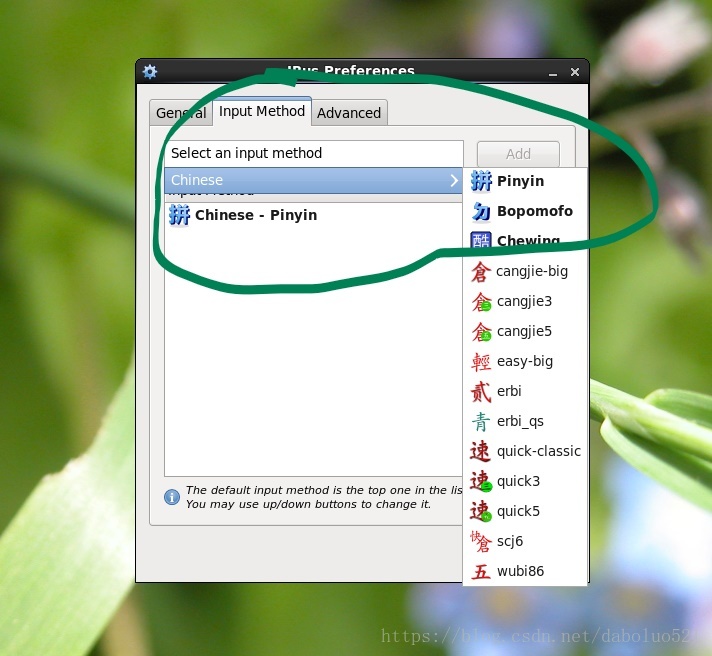
Task: Close the IBus Preferences window
Action: pyautogui.click(x=575, y=72)
